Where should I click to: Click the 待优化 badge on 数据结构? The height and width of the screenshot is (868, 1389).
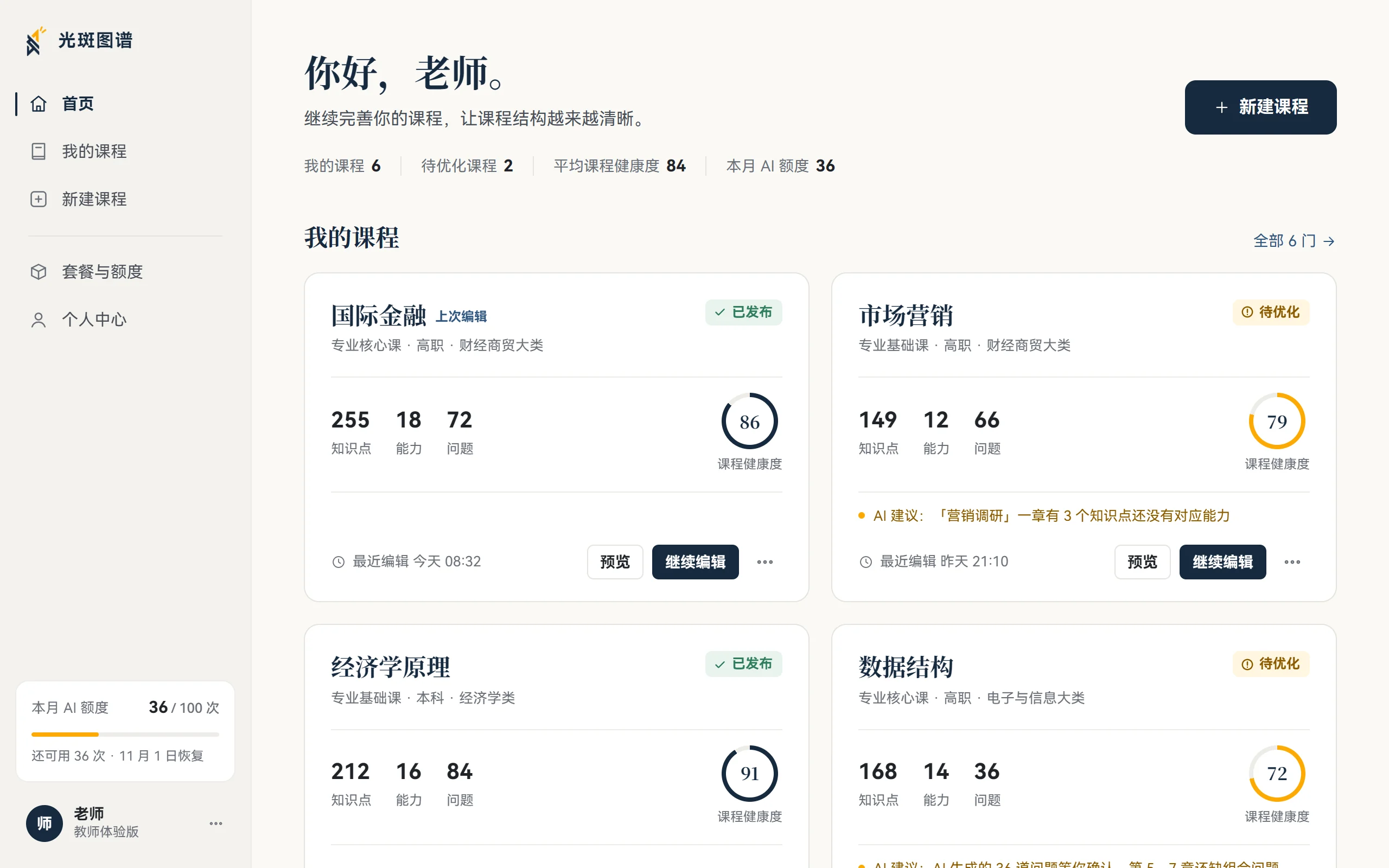click(x=1271, y=664)
